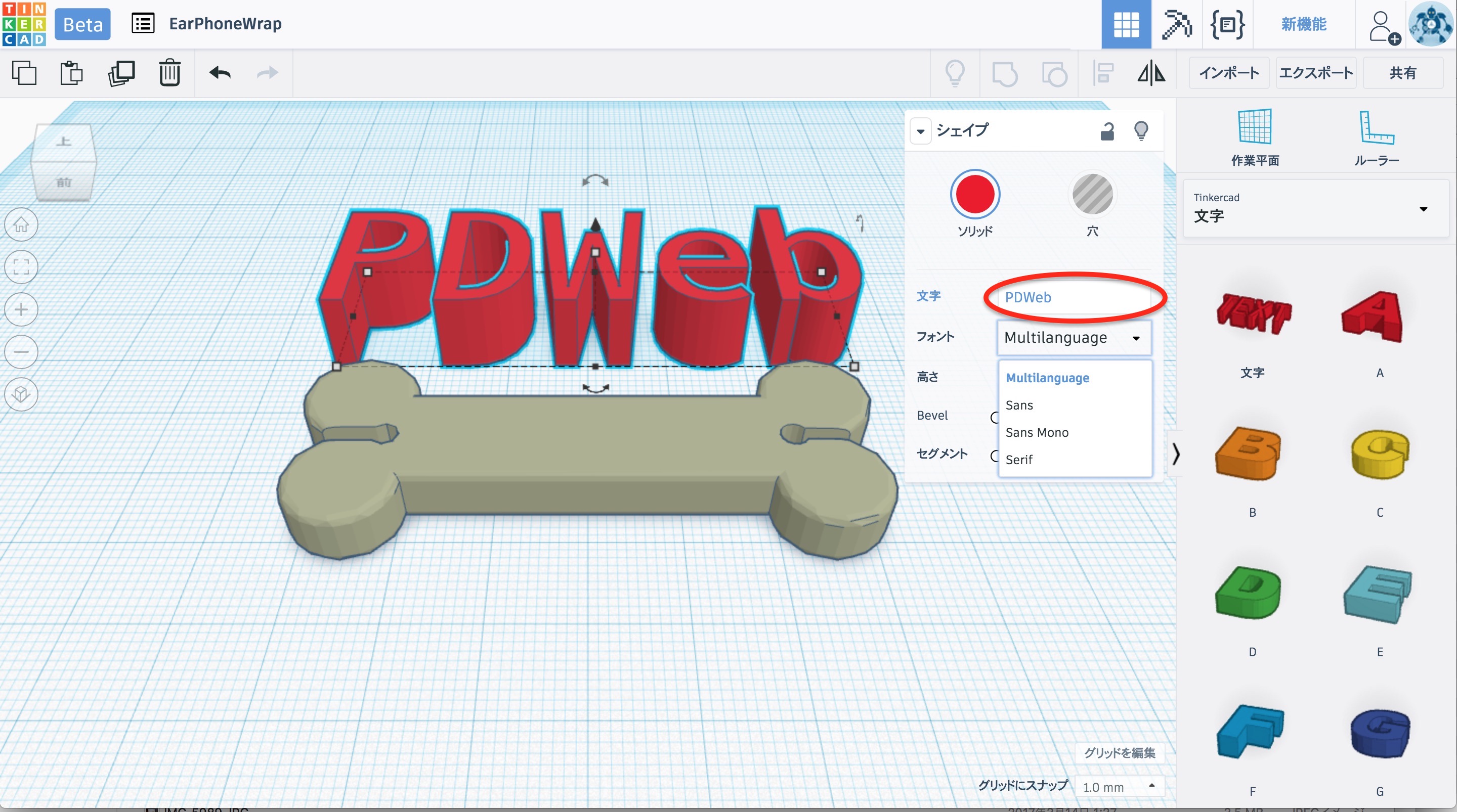1457x812 pixels.
Task: Choose Sans Mono from font list
Action: [1037, 433]
